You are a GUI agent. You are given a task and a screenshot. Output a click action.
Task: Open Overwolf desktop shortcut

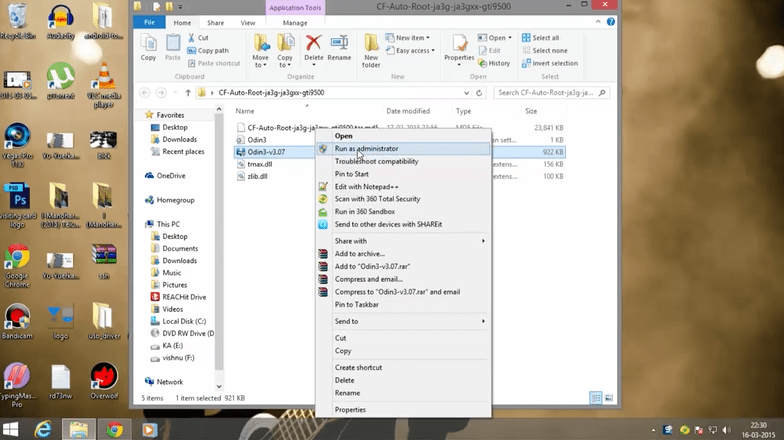[x=104, y=382]
